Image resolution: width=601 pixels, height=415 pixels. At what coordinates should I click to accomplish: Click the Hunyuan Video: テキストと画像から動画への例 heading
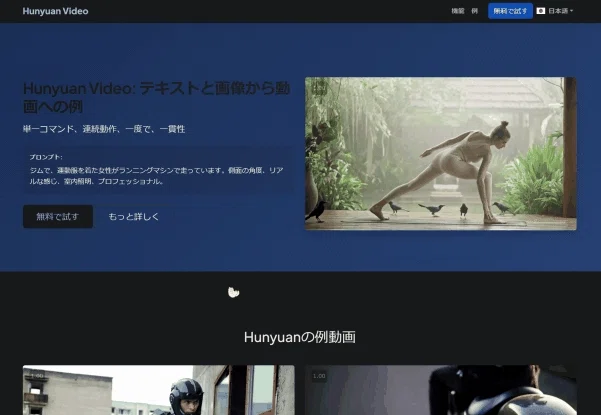[156, 97]
